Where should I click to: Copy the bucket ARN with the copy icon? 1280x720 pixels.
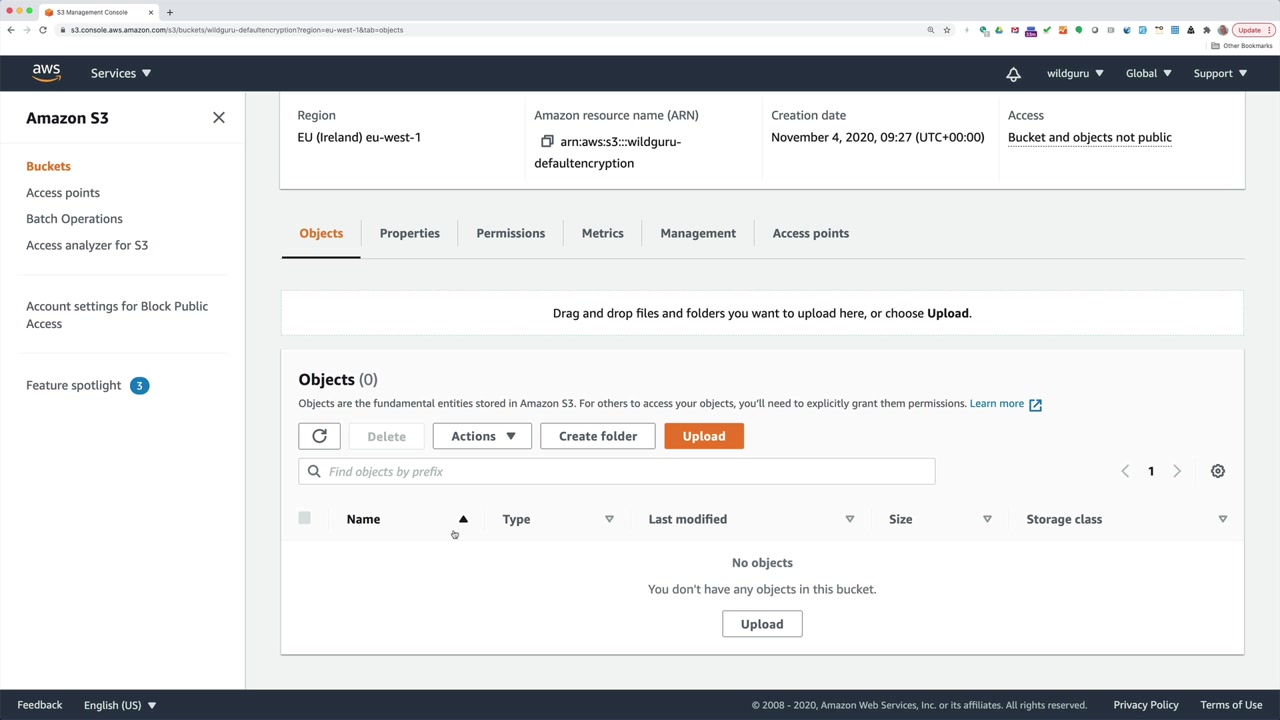547,142
